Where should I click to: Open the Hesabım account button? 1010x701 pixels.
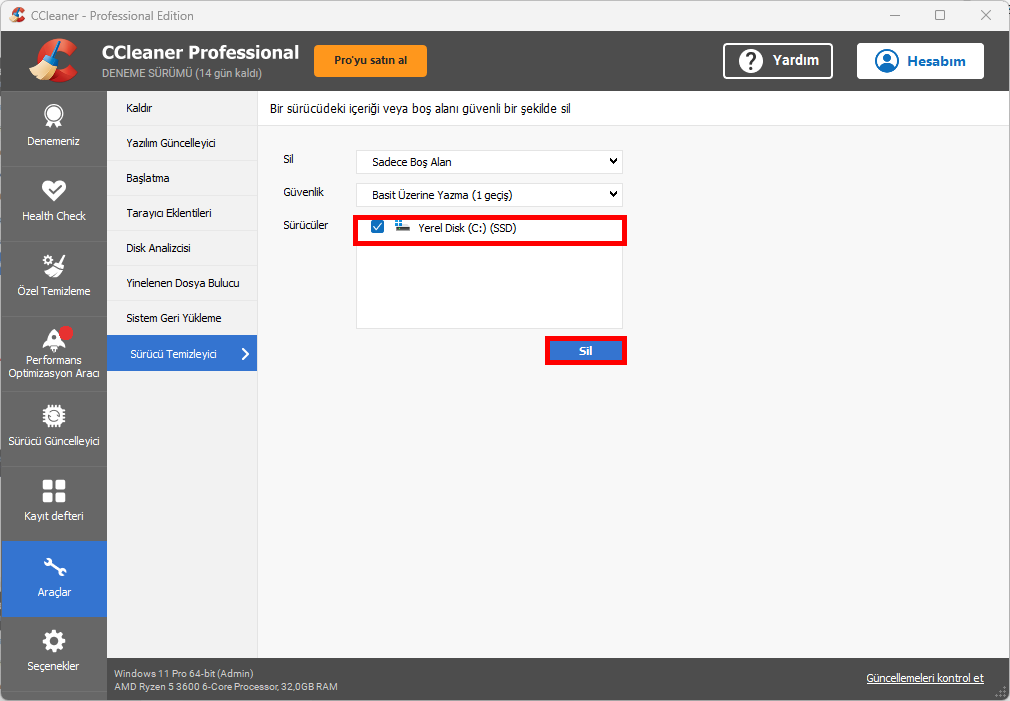919,61
